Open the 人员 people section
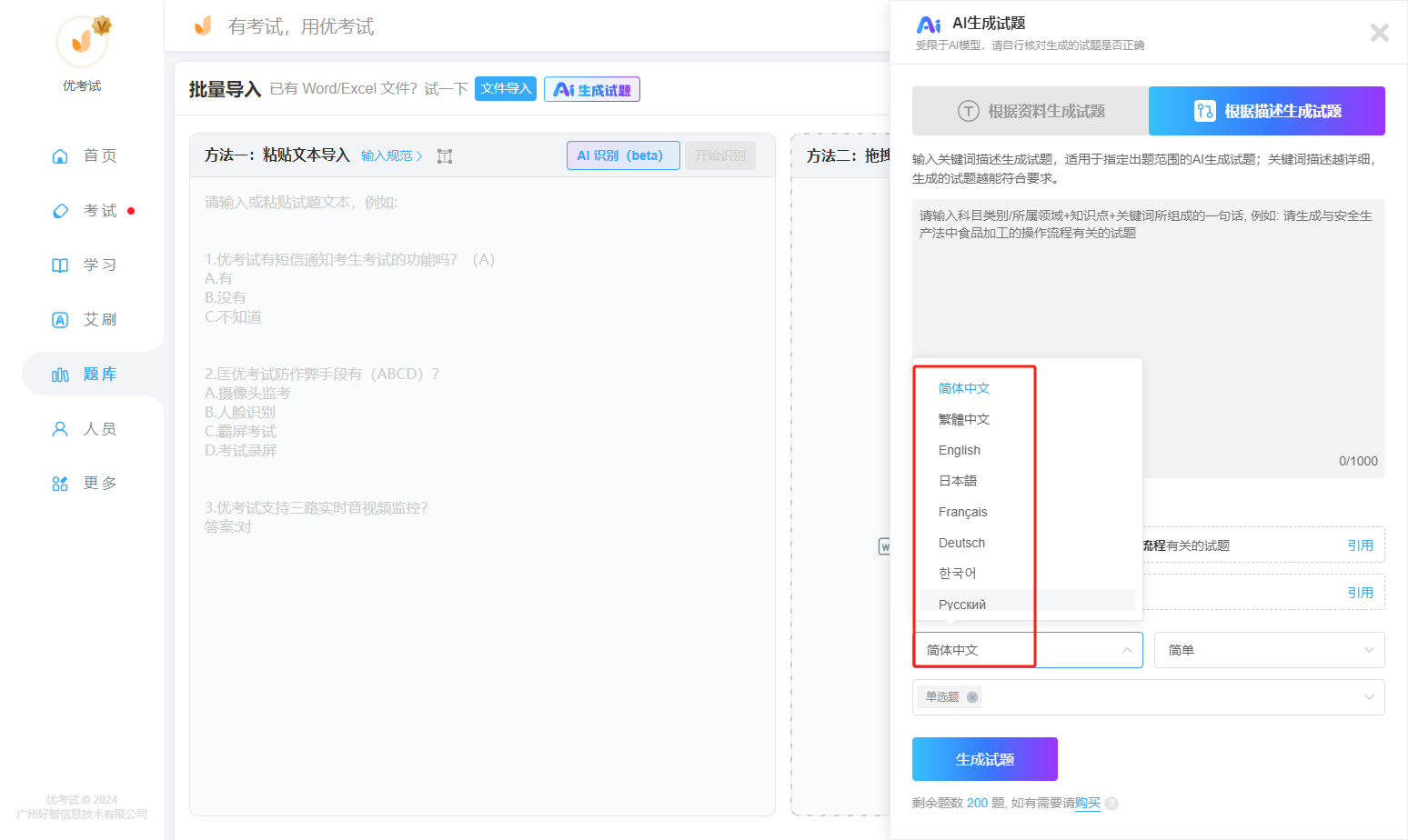The image size is (1408, 840). click(93, 429)
